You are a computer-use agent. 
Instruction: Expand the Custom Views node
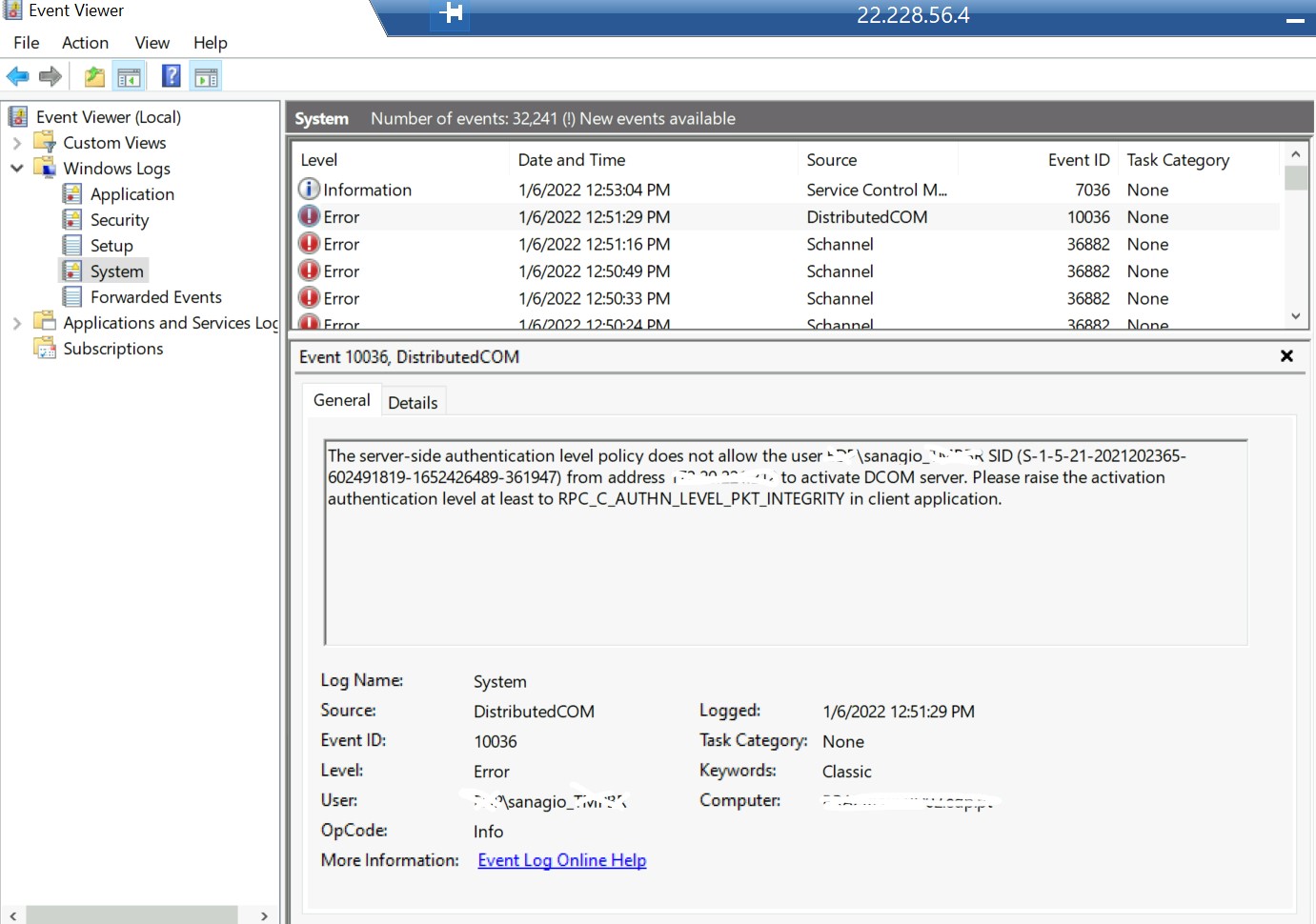point(17,143)
